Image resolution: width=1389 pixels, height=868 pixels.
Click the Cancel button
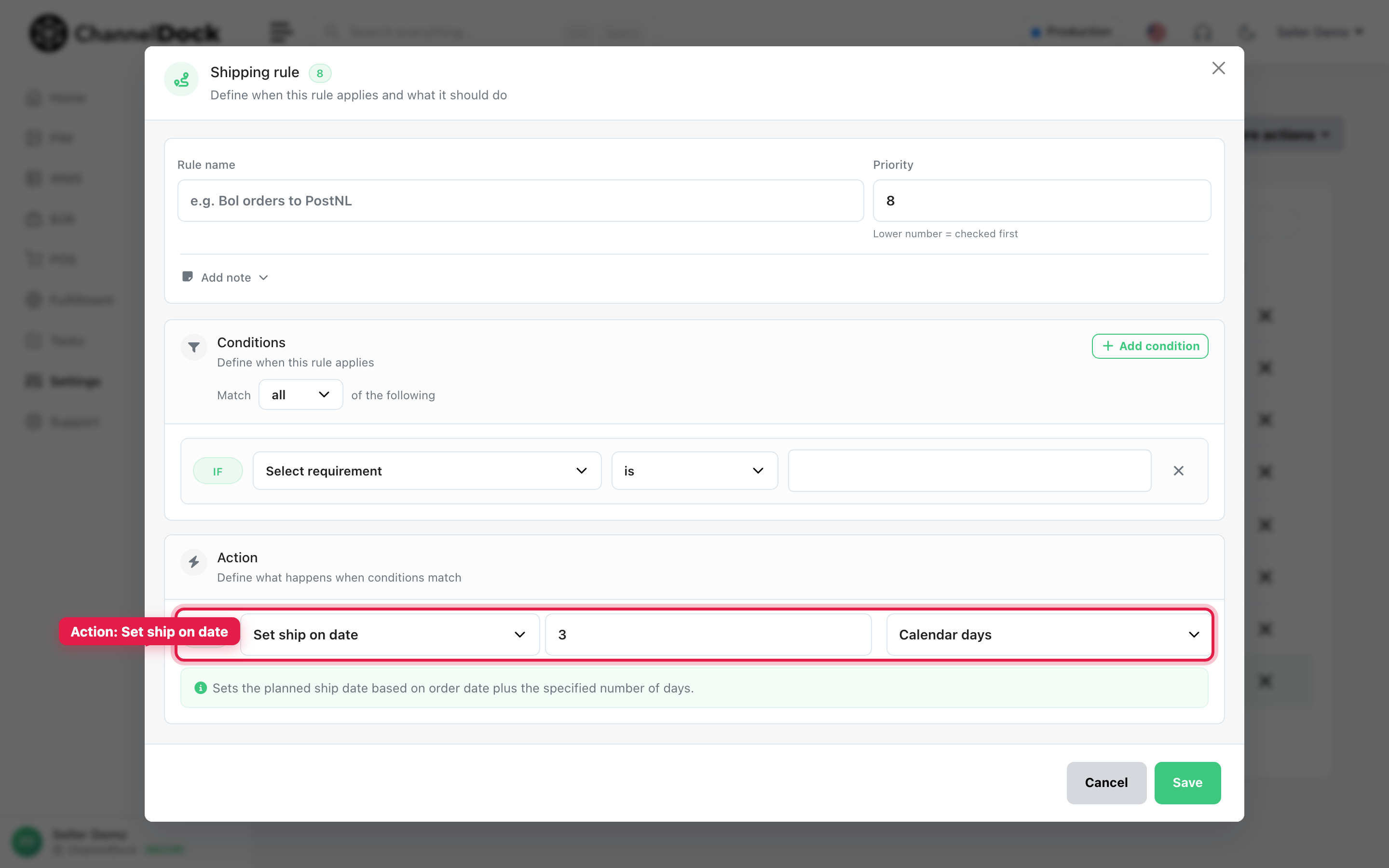point(1106,783)
